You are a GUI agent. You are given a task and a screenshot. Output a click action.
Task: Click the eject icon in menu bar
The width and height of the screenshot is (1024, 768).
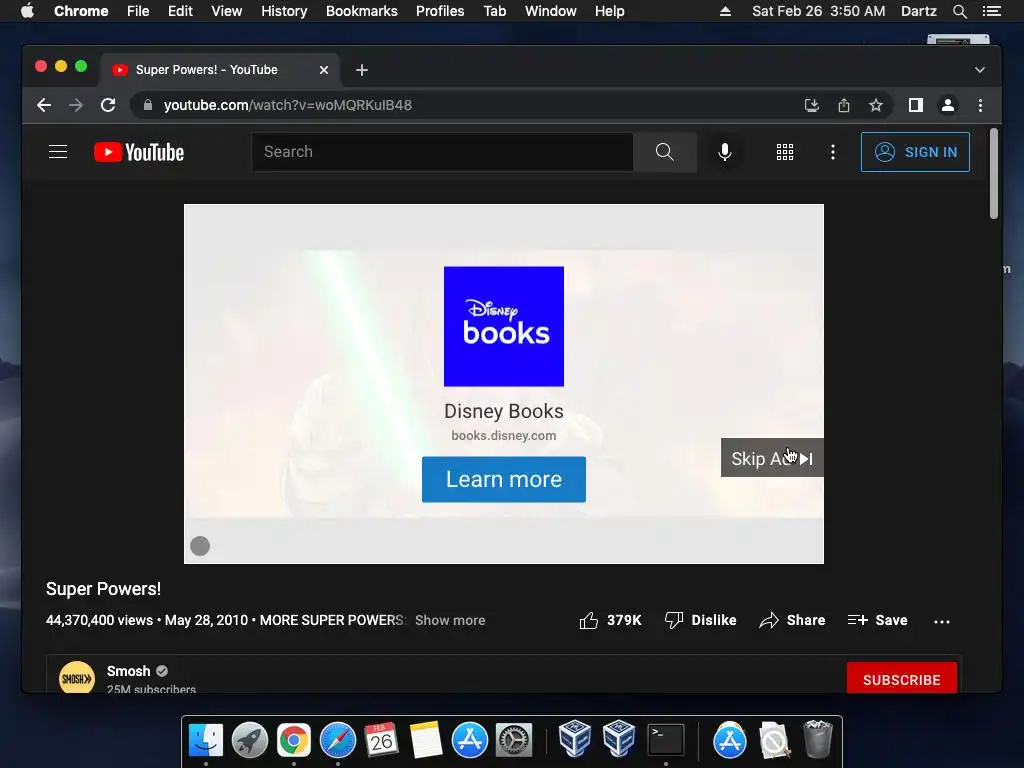(x=725, y=11)
